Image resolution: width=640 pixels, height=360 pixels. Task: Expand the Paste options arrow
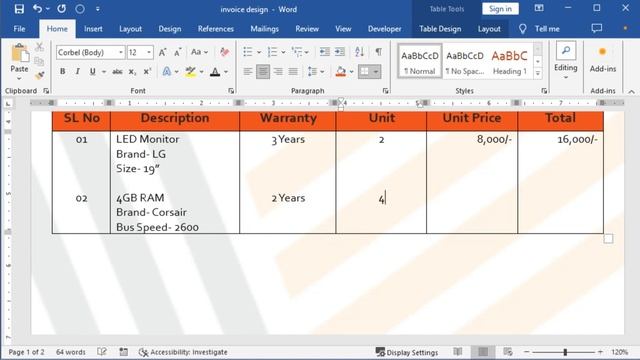click(19, 78)
